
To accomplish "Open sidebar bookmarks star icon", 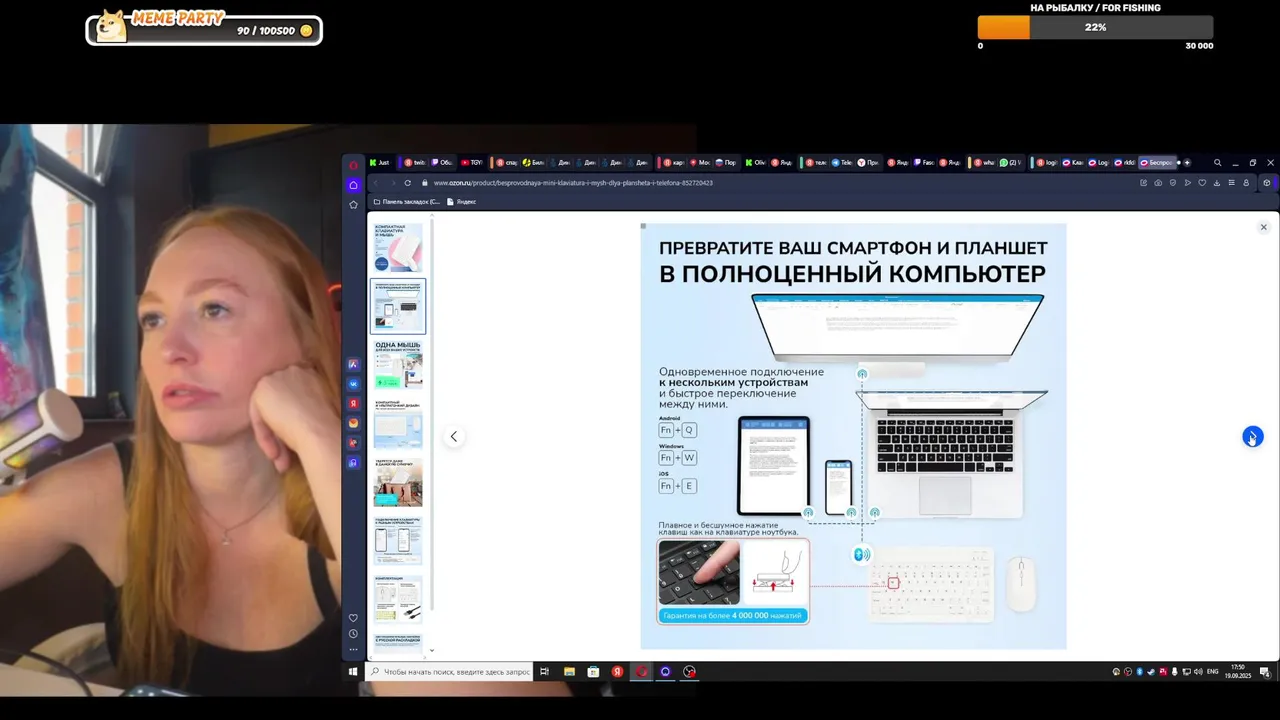I will tap(353, 204).
